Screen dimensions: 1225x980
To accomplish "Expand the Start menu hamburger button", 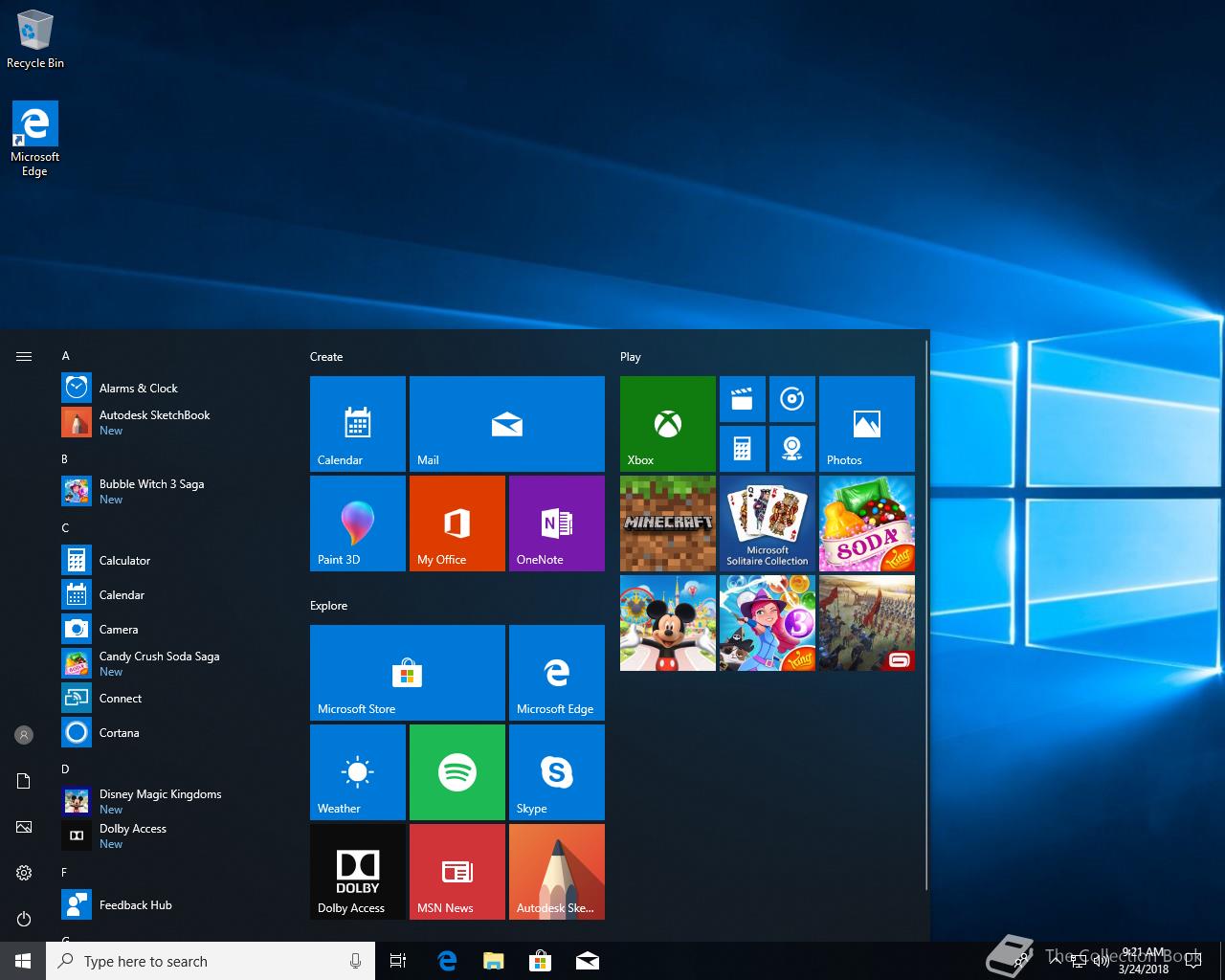I will [x=24, y=356].
